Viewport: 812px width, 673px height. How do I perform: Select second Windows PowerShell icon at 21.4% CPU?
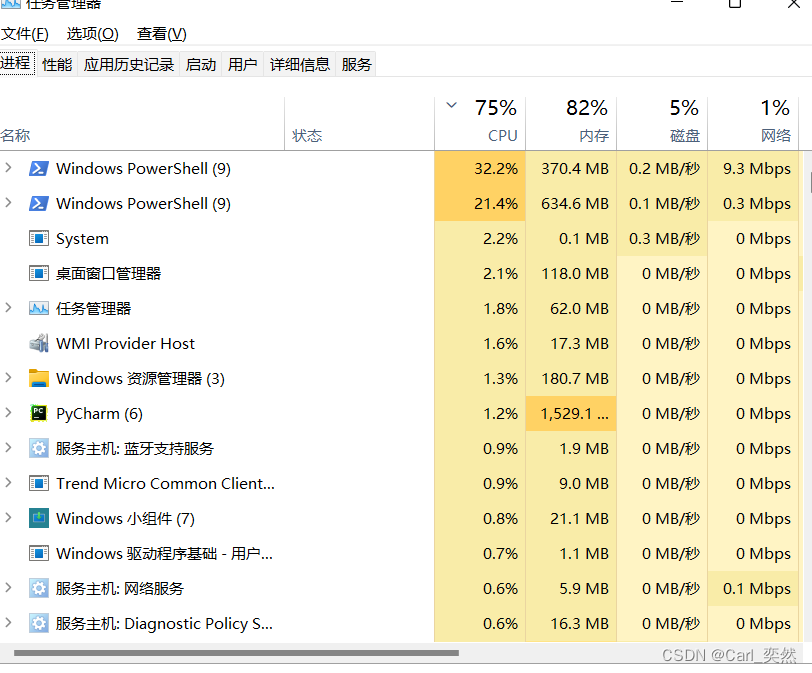pos(39,203)
